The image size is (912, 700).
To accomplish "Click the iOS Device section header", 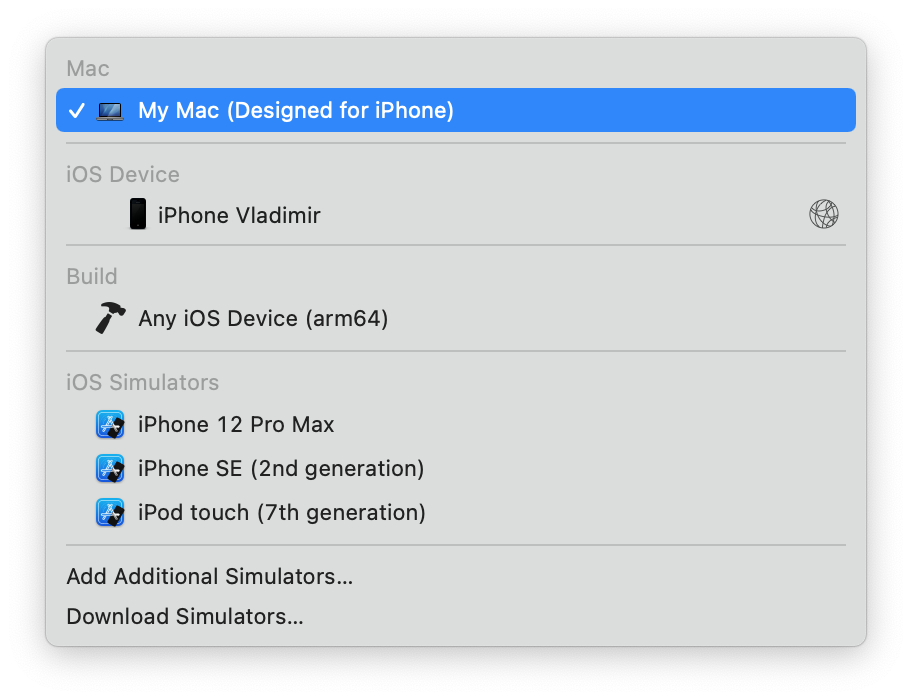I will pyautogui.click(x=123, y=175).
